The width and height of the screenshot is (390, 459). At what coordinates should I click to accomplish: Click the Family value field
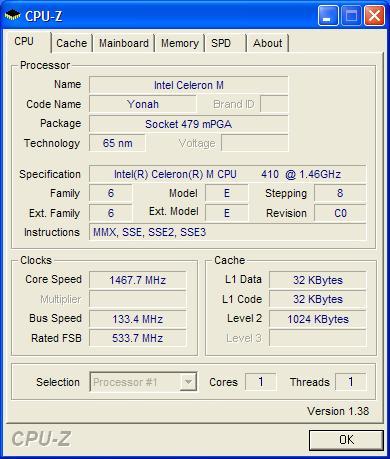point(111,193)
